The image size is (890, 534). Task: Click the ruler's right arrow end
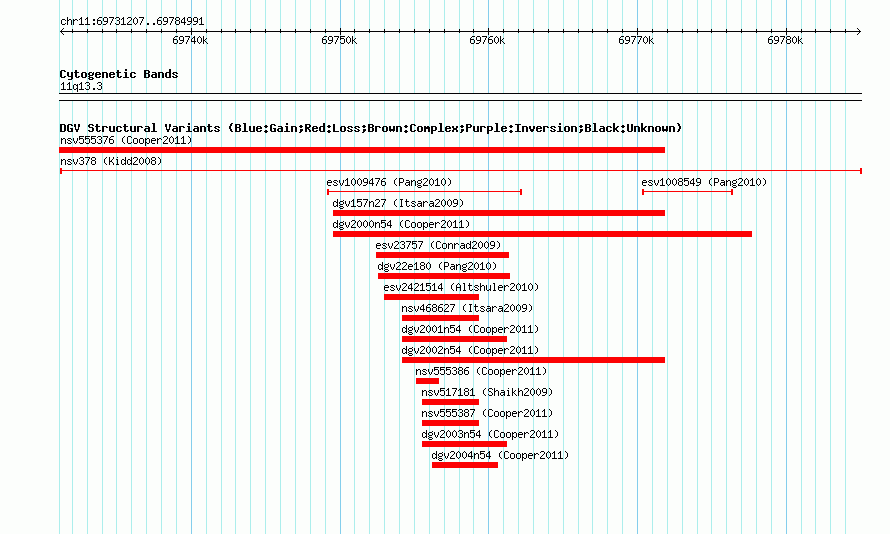click(x=858, y=31)
